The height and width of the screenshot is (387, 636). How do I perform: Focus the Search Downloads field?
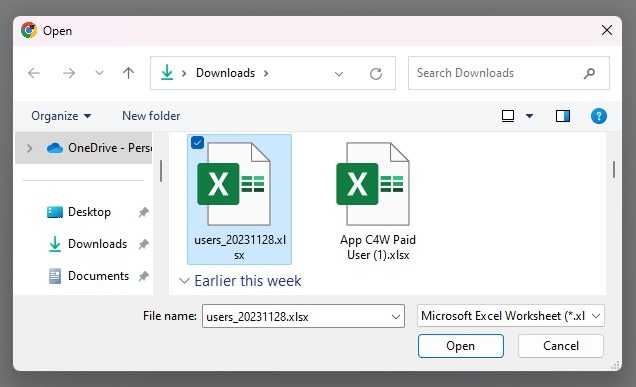(509, 73)
